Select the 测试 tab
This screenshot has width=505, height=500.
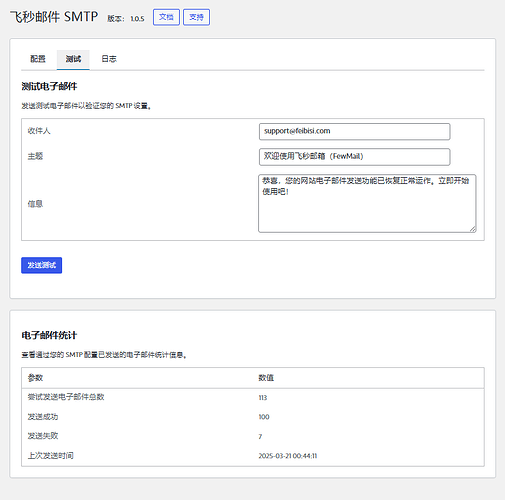pos(73,59)
